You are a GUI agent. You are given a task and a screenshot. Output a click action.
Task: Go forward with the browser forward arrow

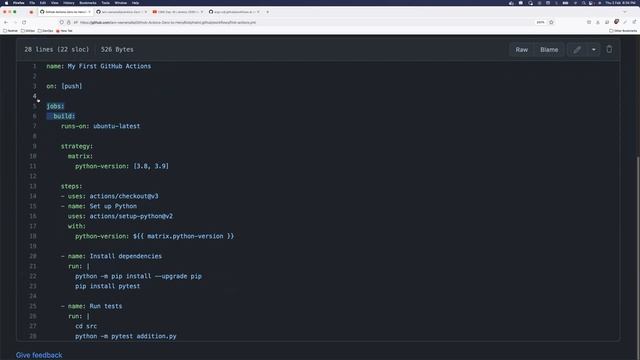[x=15, y=22]
